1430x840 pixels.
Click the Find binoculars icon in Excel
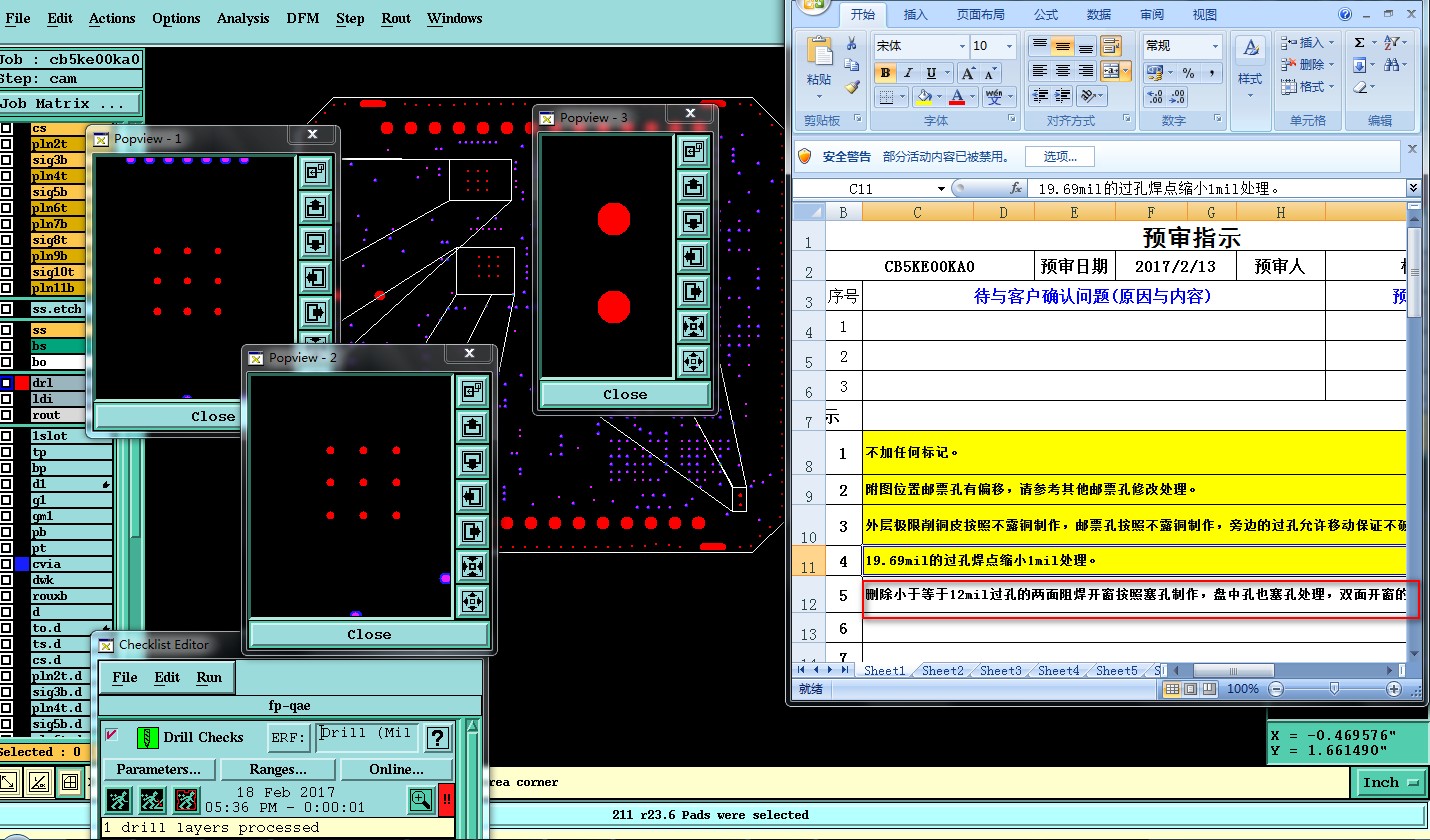point(1391,65)
